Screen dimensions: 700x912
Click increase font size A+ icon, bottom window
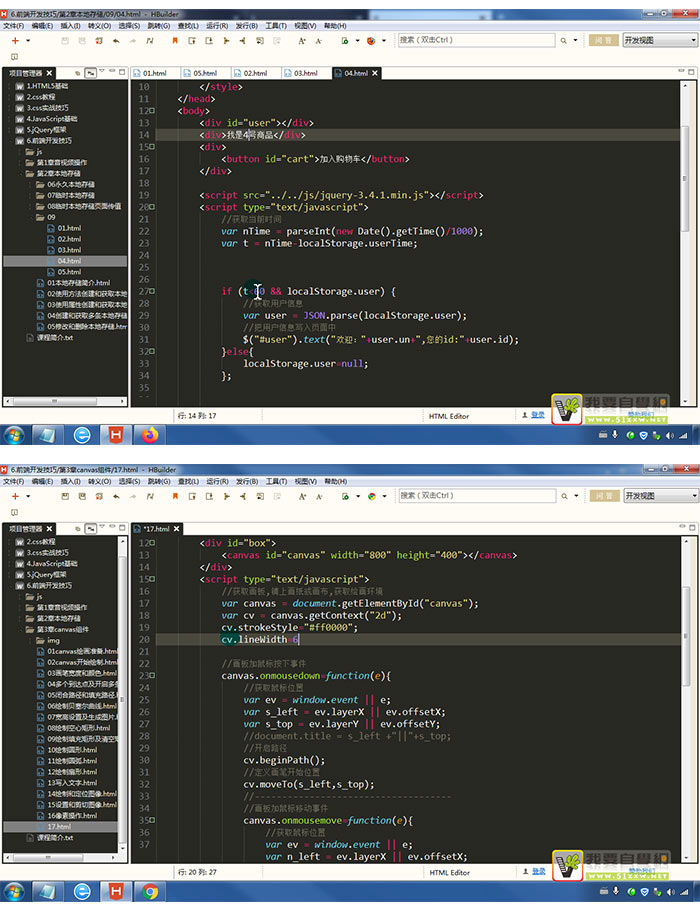coord(302,496)
